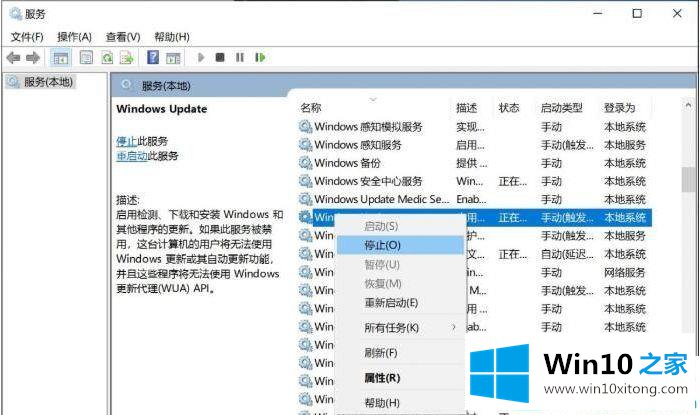Image resolution: width=700 pixels, height=415 pixels.
Task: Click the Stop Service square icon
Action: point(220,58)
